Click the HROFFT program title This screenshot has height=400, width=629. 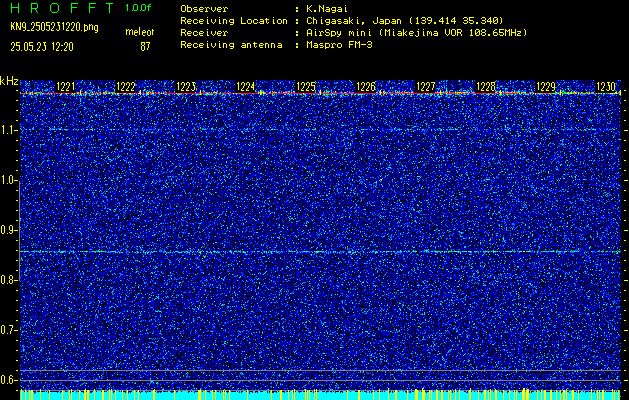[63, 8]
